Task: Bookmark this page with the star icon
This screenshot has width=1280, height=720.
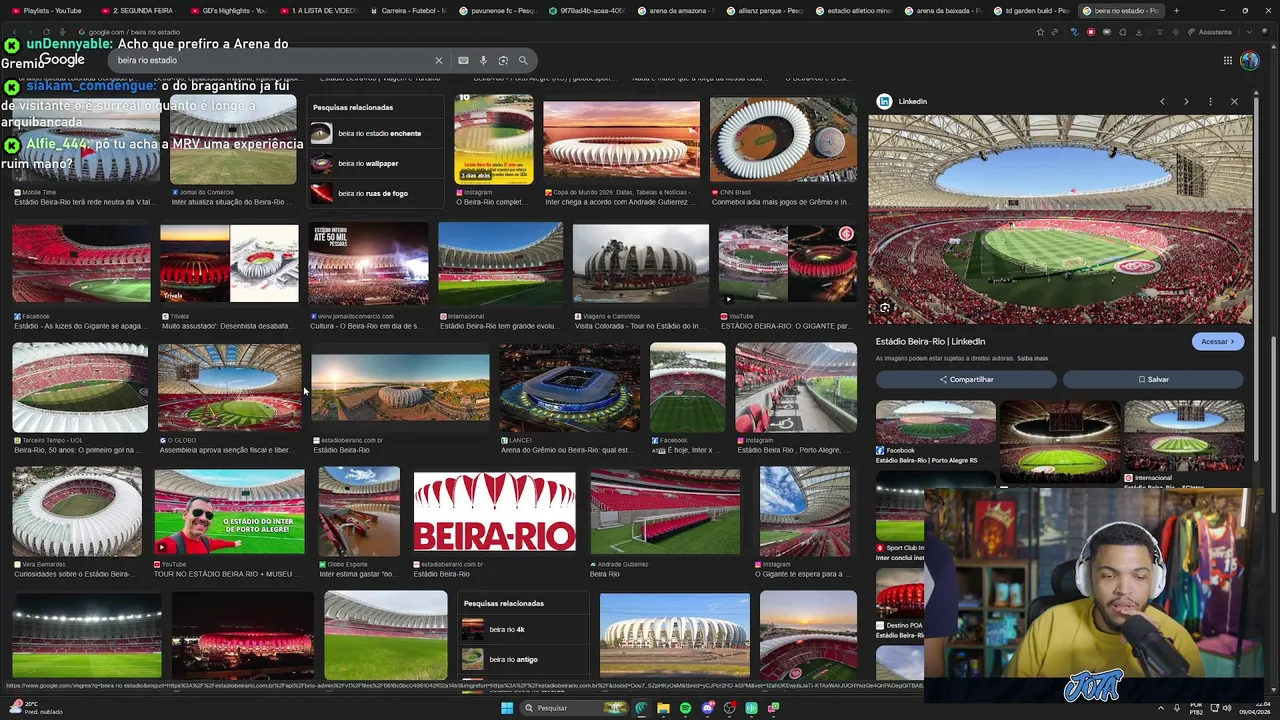Action: pyautogui.click(x=1040, y=32)
